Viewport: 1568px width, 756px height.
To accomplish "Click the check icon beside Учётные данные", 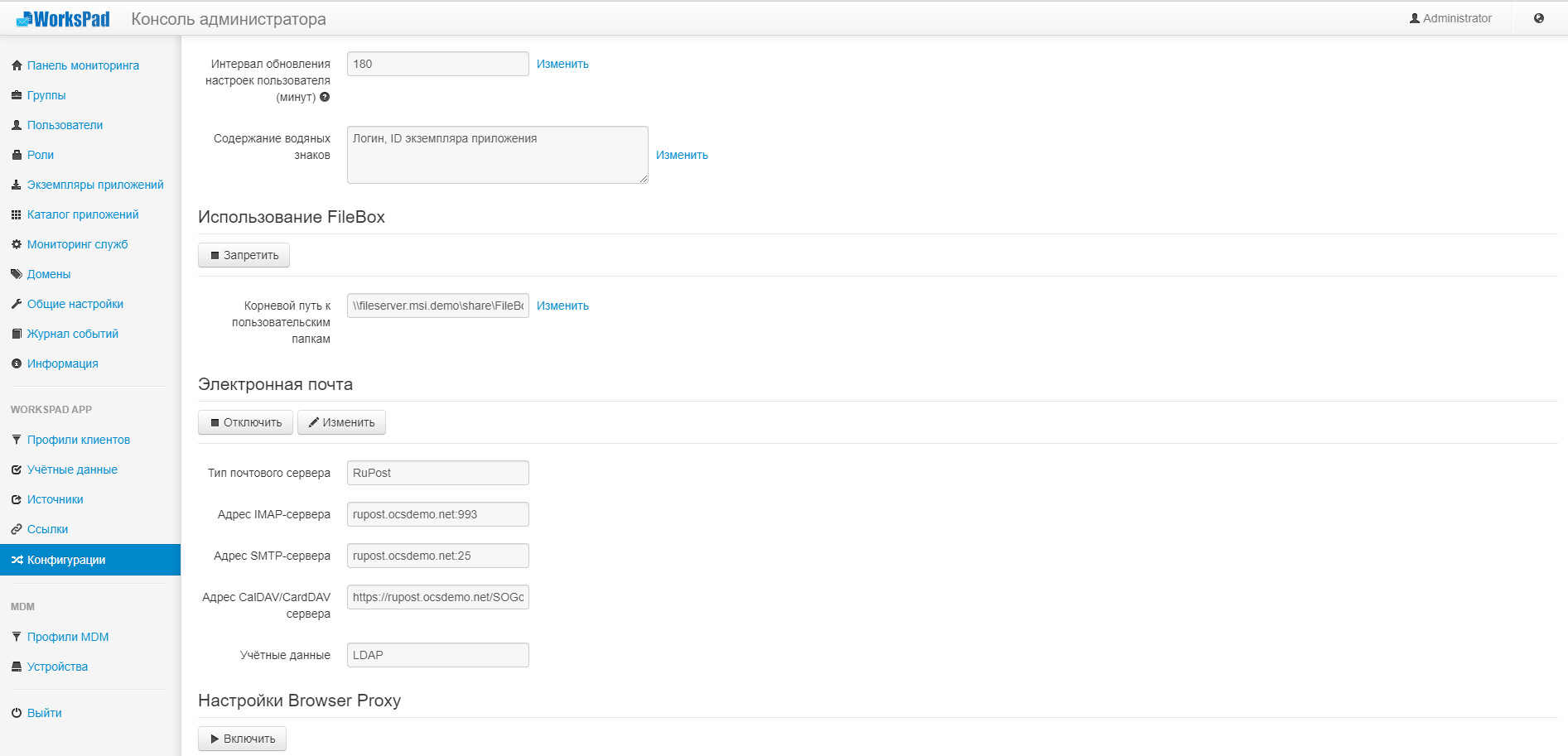I will pyautogui.click(x=17, y=469).
